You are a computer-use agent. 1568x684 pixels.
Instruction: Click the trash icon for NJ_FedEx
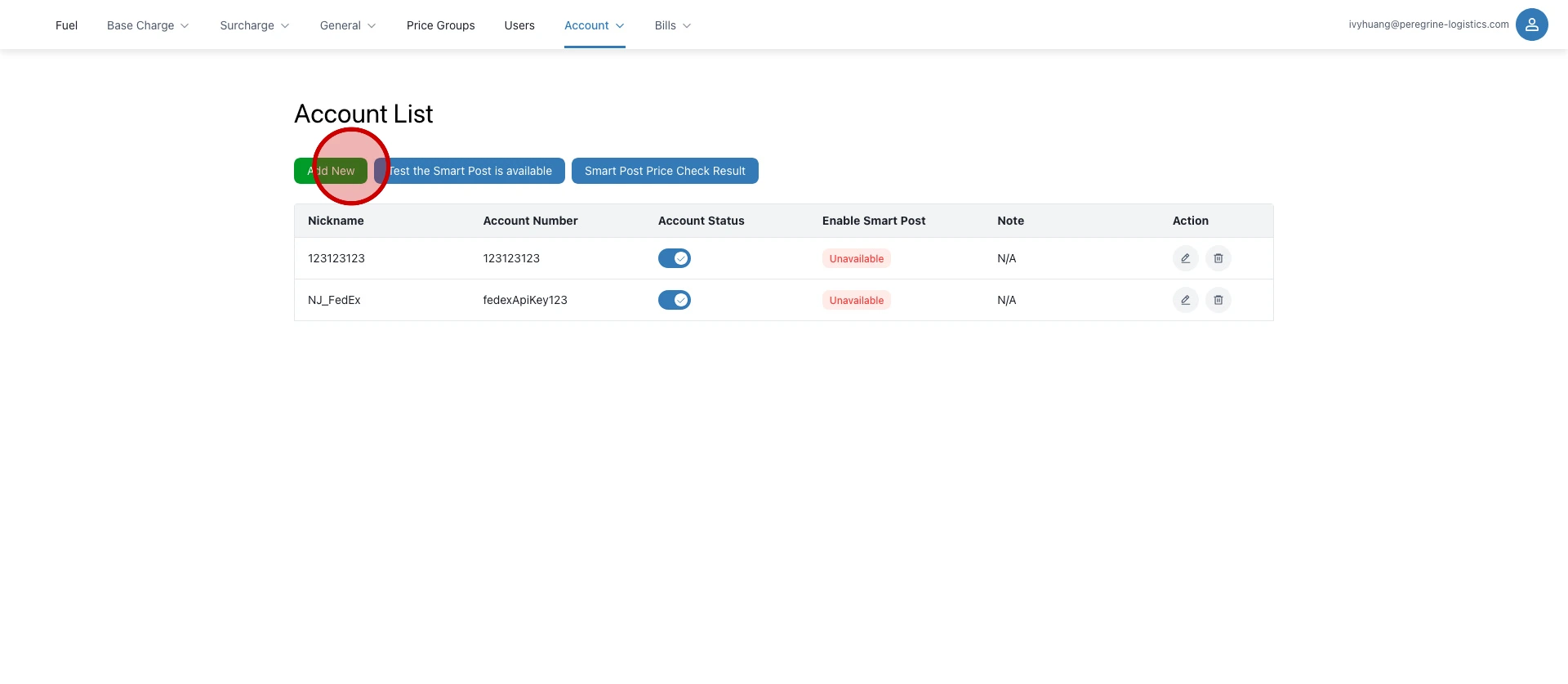[1218, 300]
